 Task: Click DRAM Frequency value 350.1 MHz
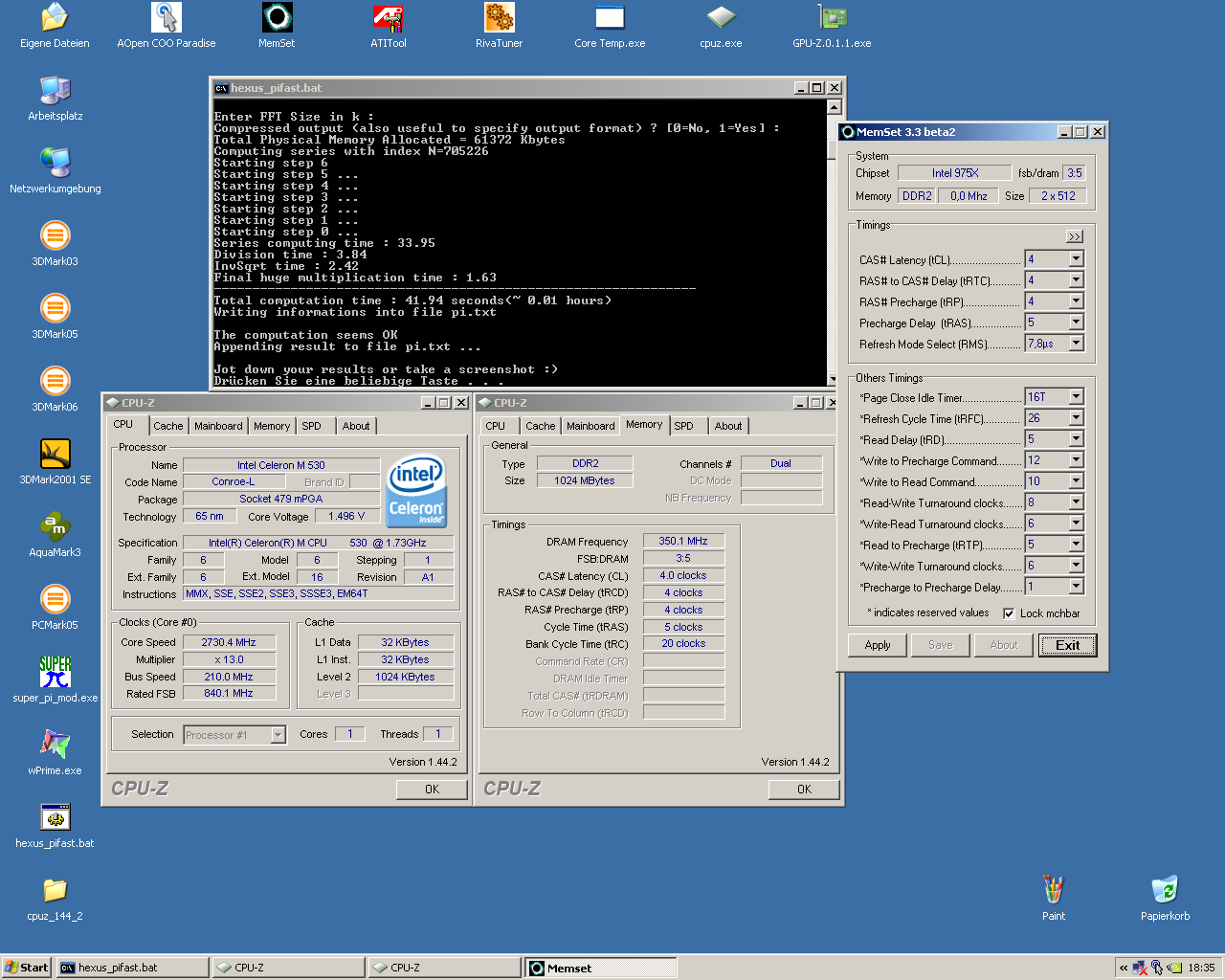[x=683, y=541]
